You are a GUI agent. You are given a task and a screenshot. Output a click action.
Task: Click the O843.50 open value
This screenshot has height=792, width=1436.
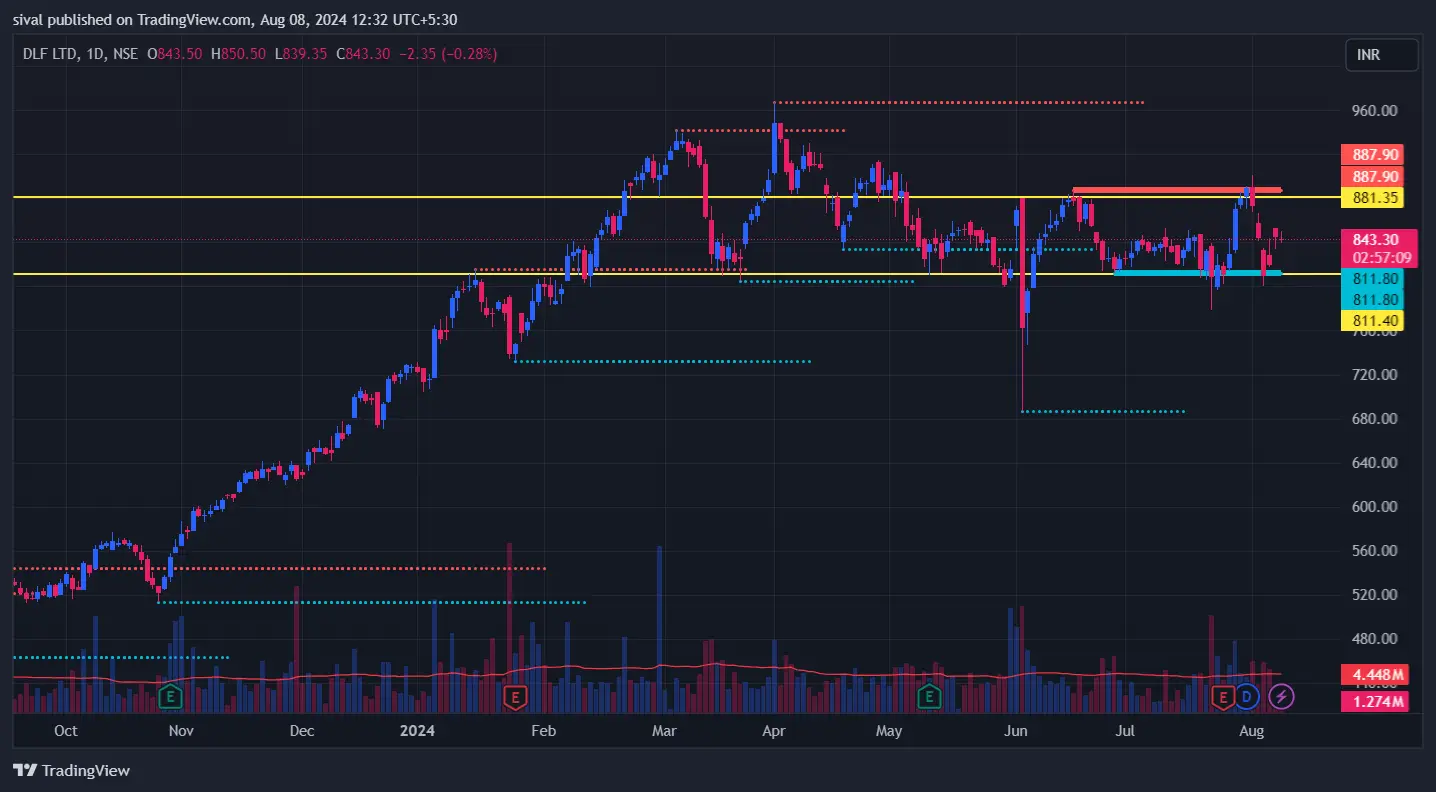click(x=175, y=54)
